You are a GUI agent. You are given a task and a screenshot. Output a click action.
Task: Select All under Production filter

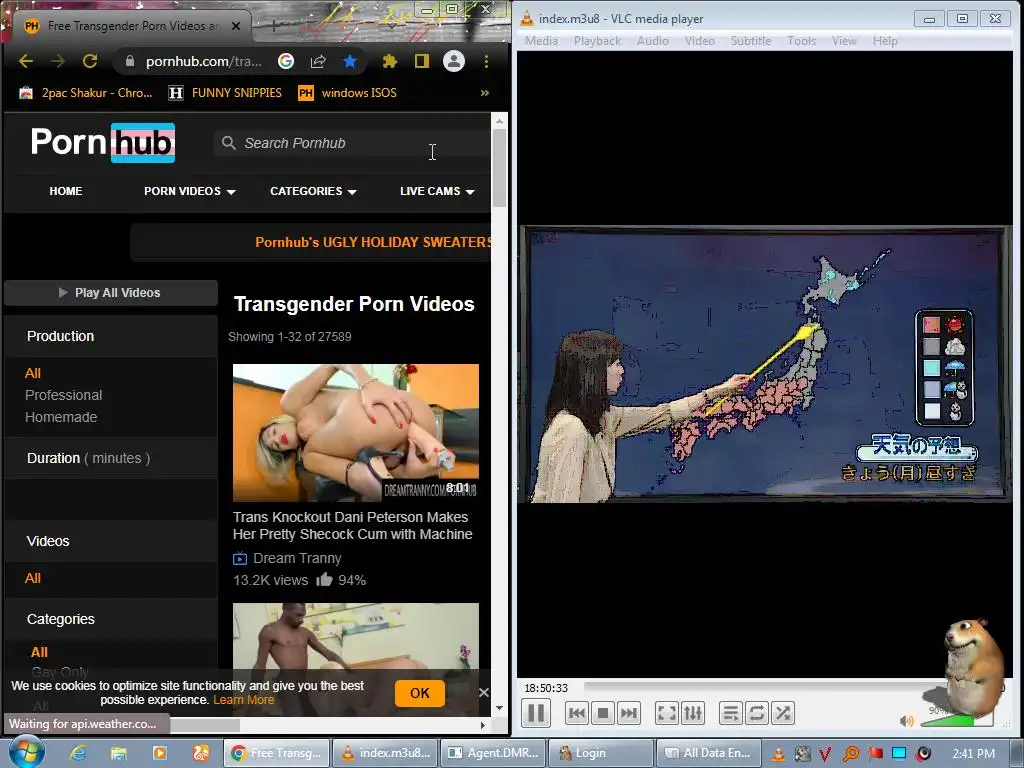click(x=33, y=373)
